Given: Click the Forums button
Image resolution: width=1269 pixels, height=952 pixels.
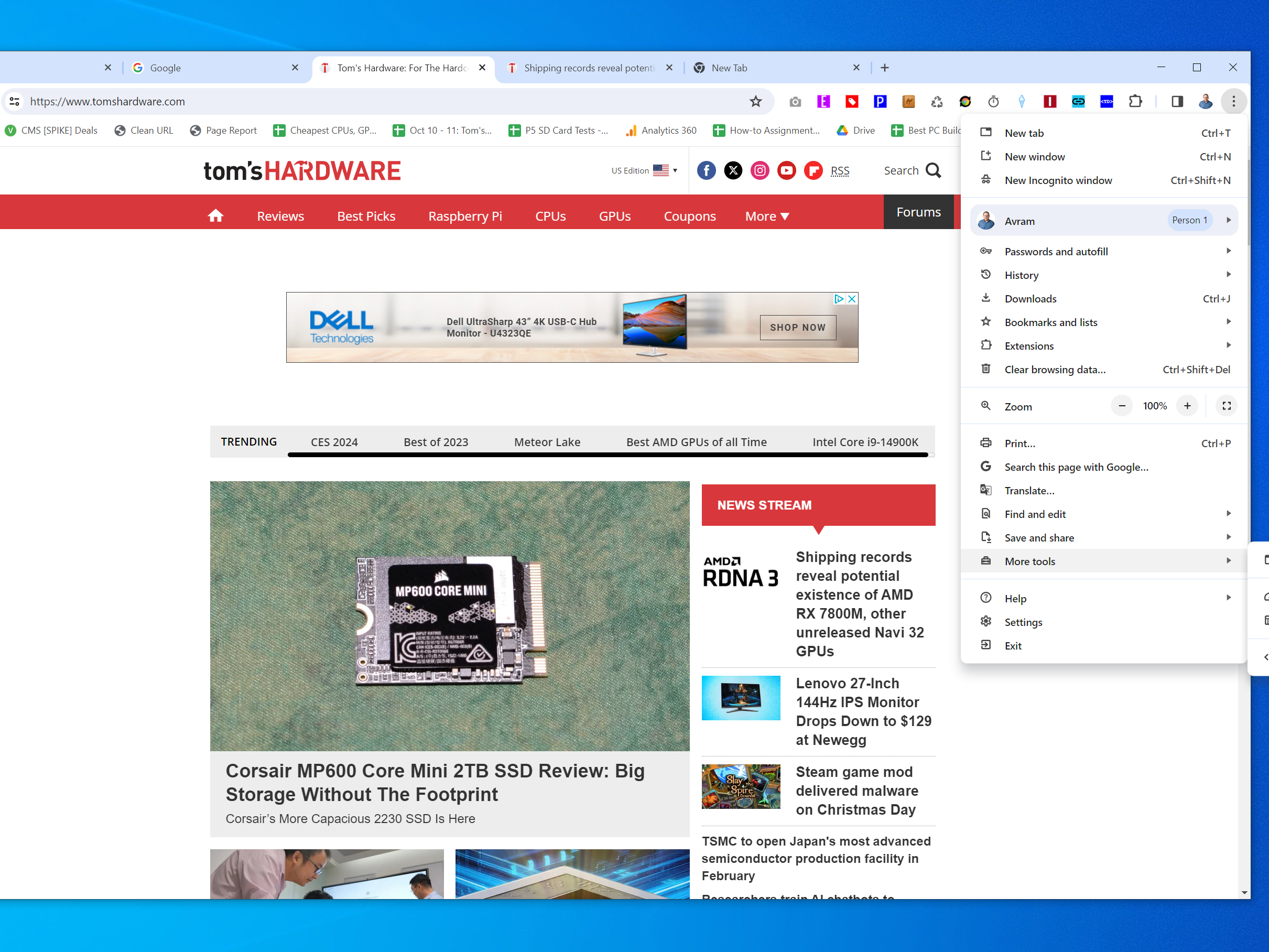Looking at the screenshot, I should pyautogui.click(x=918, y=212).
